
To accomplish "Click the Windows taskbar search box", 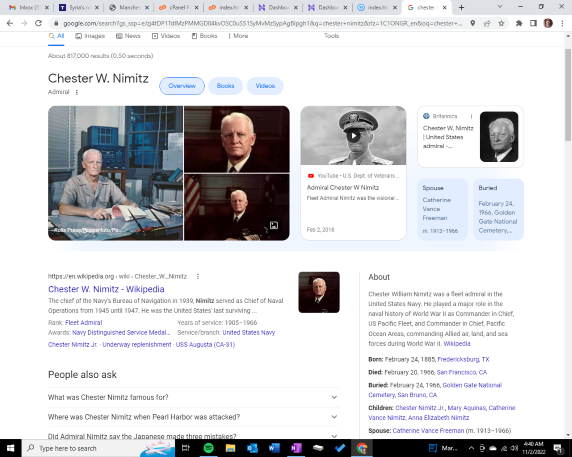I will click(98, 448).
